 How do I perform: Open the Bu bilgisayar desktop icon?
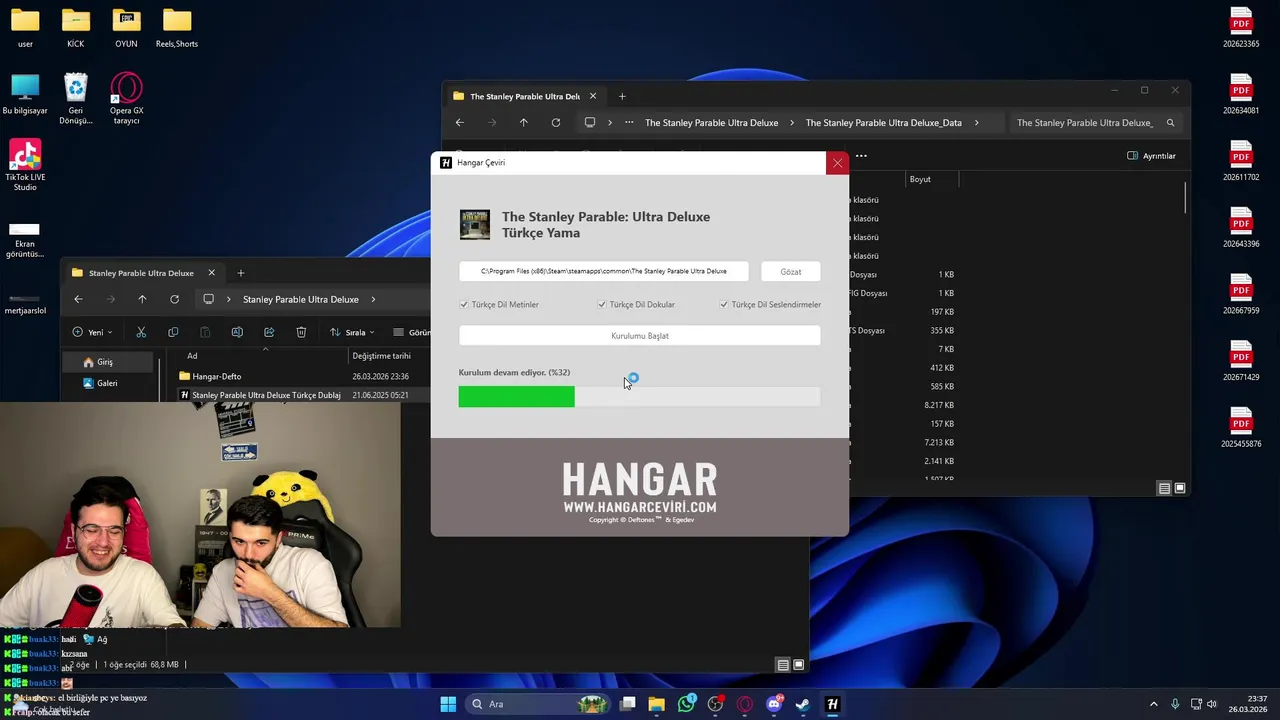(25, 95)
